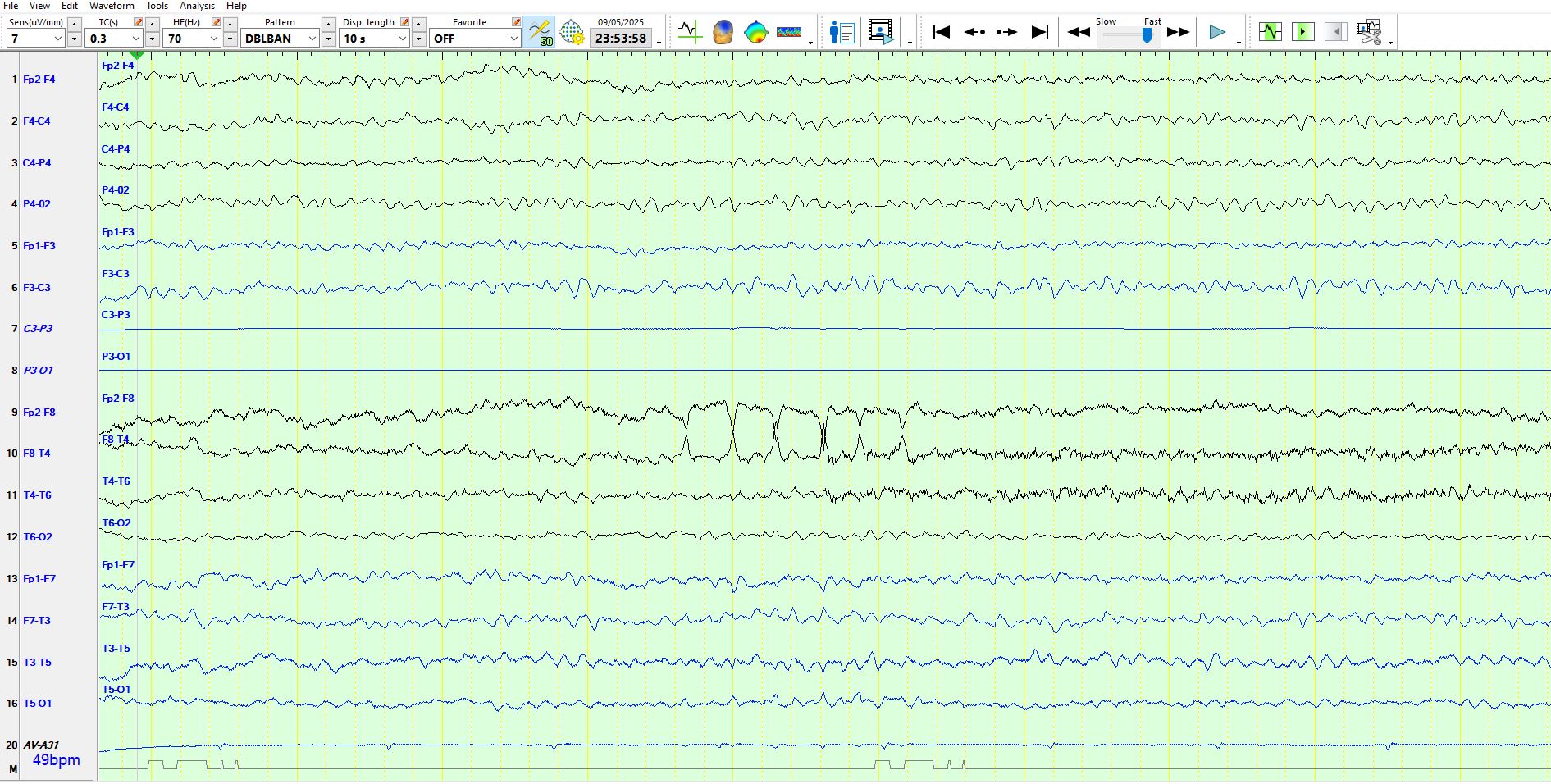The height and width of the screenshot is (784, 1551).
Task: Increase sensitivity with the Sens up arrow
Action: (74, 24)
